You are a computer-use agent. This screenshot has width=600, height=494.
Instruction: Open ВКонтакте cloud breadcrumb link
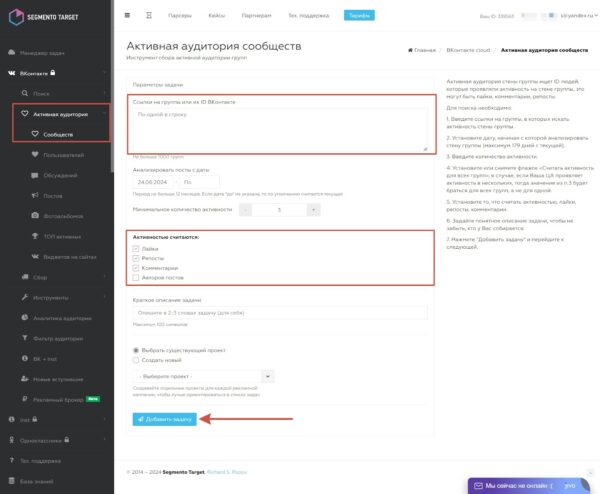click(468, 50)
